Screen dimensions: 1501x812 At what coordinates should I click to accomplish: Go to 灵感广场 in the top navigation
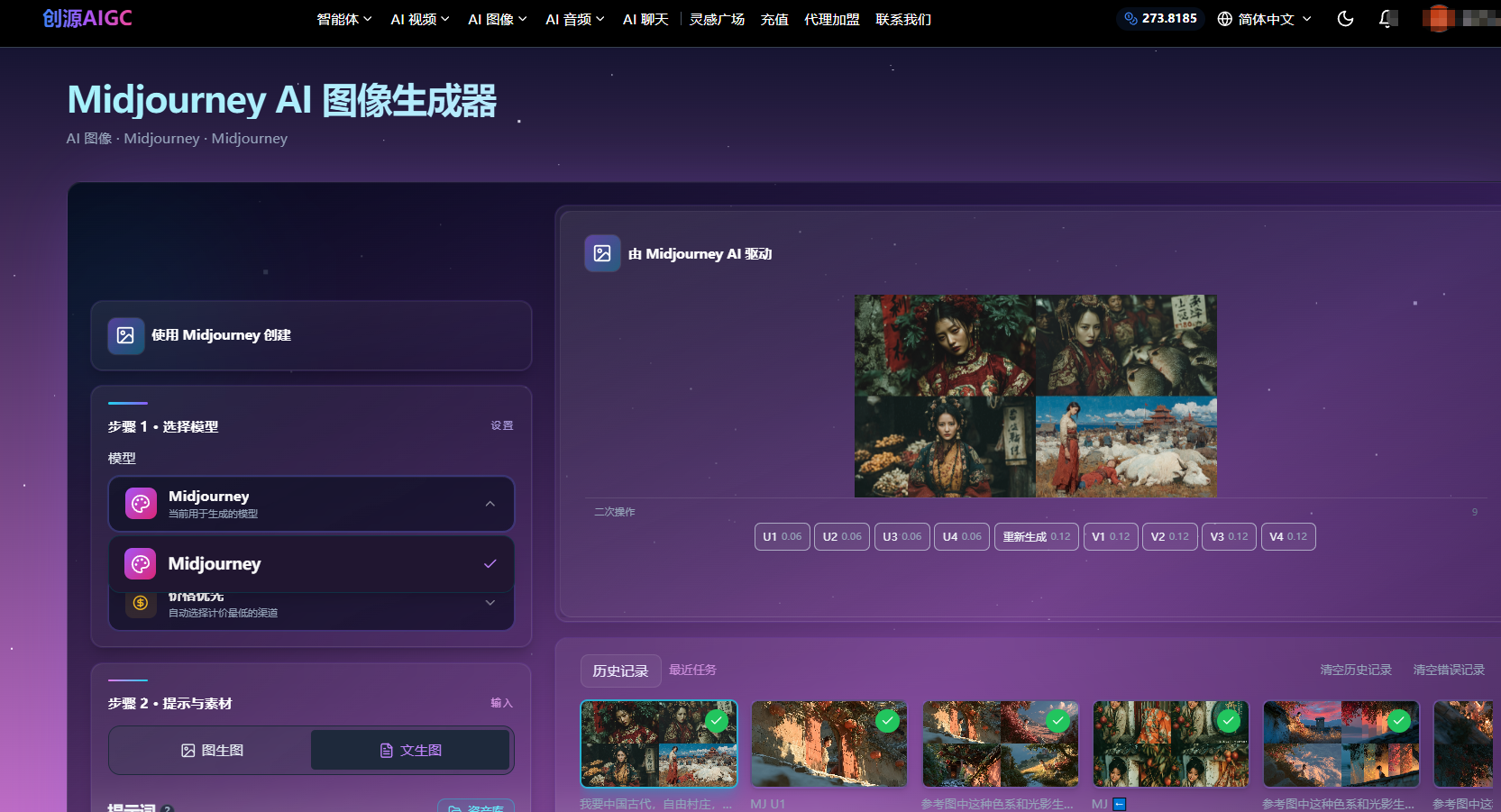tap(718, 19)
